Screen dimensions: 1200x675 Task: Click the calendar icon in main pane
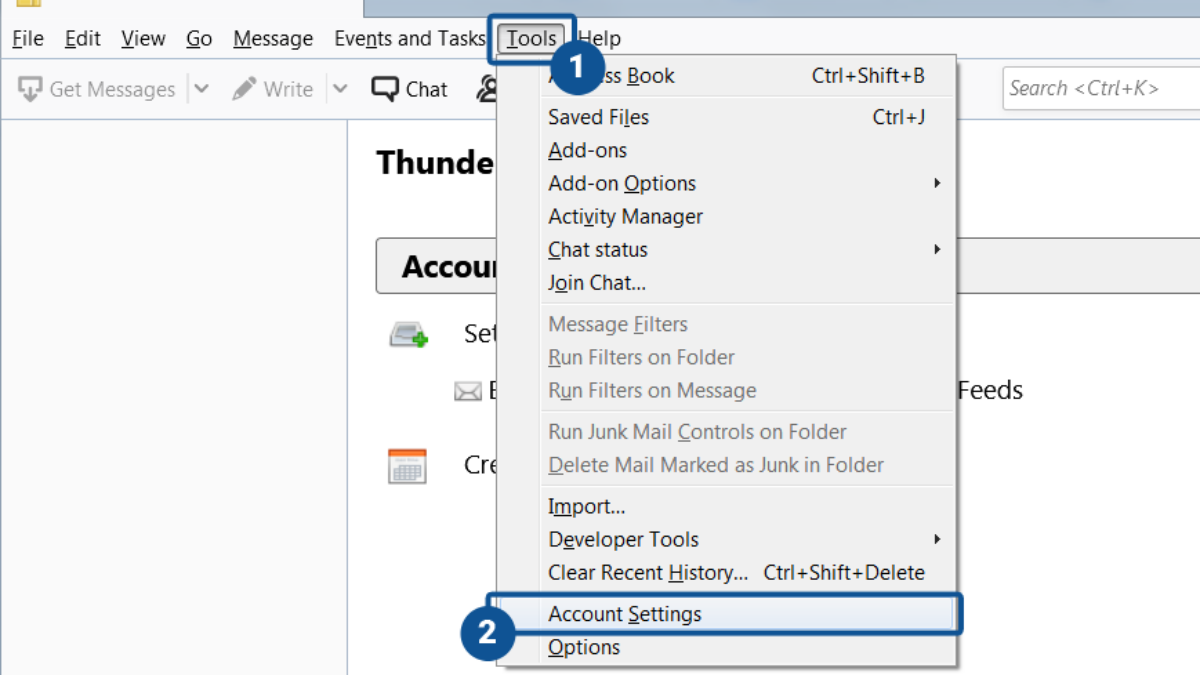tap(407, 466)
